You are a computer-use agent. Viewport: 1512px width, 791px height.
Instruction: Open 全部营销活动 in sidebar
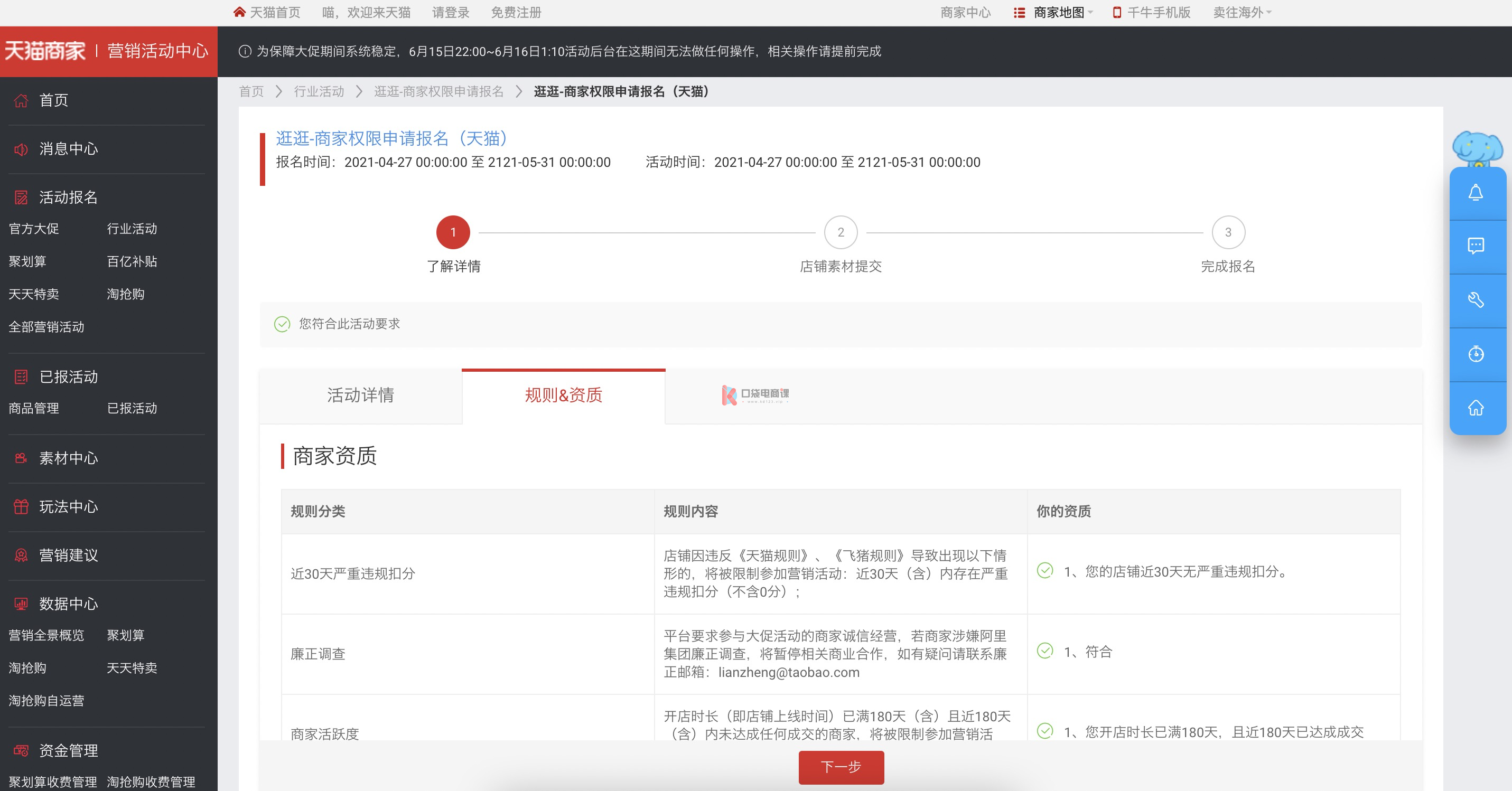coord(46,327)
